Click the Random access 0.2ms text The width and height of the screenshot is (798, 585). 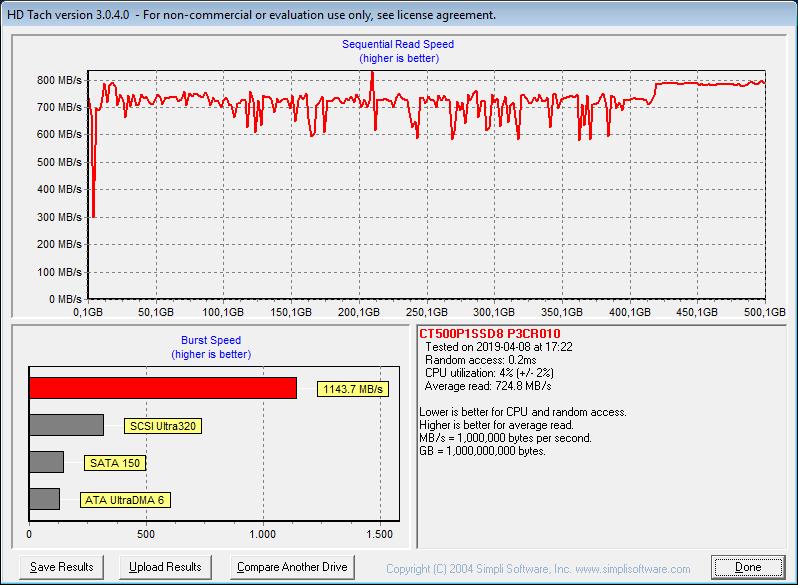pos(480,360)
